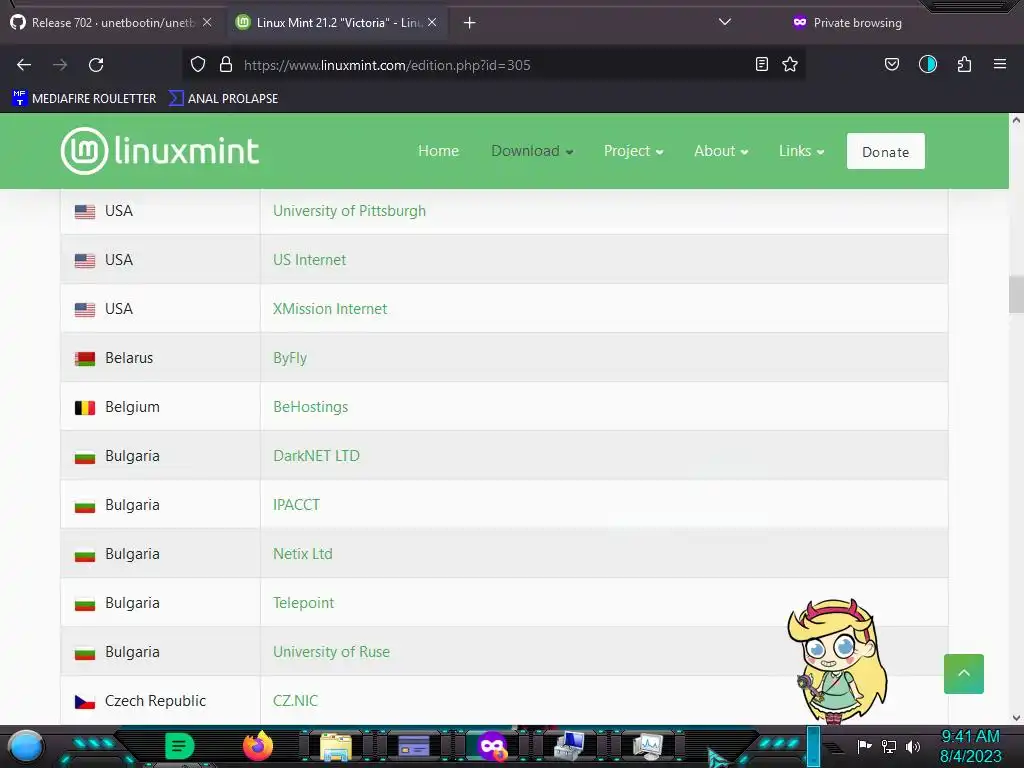Launch green notes app from taskbar
The width and height of the screenshot is (1024, 768).
[x=179, y=746]
